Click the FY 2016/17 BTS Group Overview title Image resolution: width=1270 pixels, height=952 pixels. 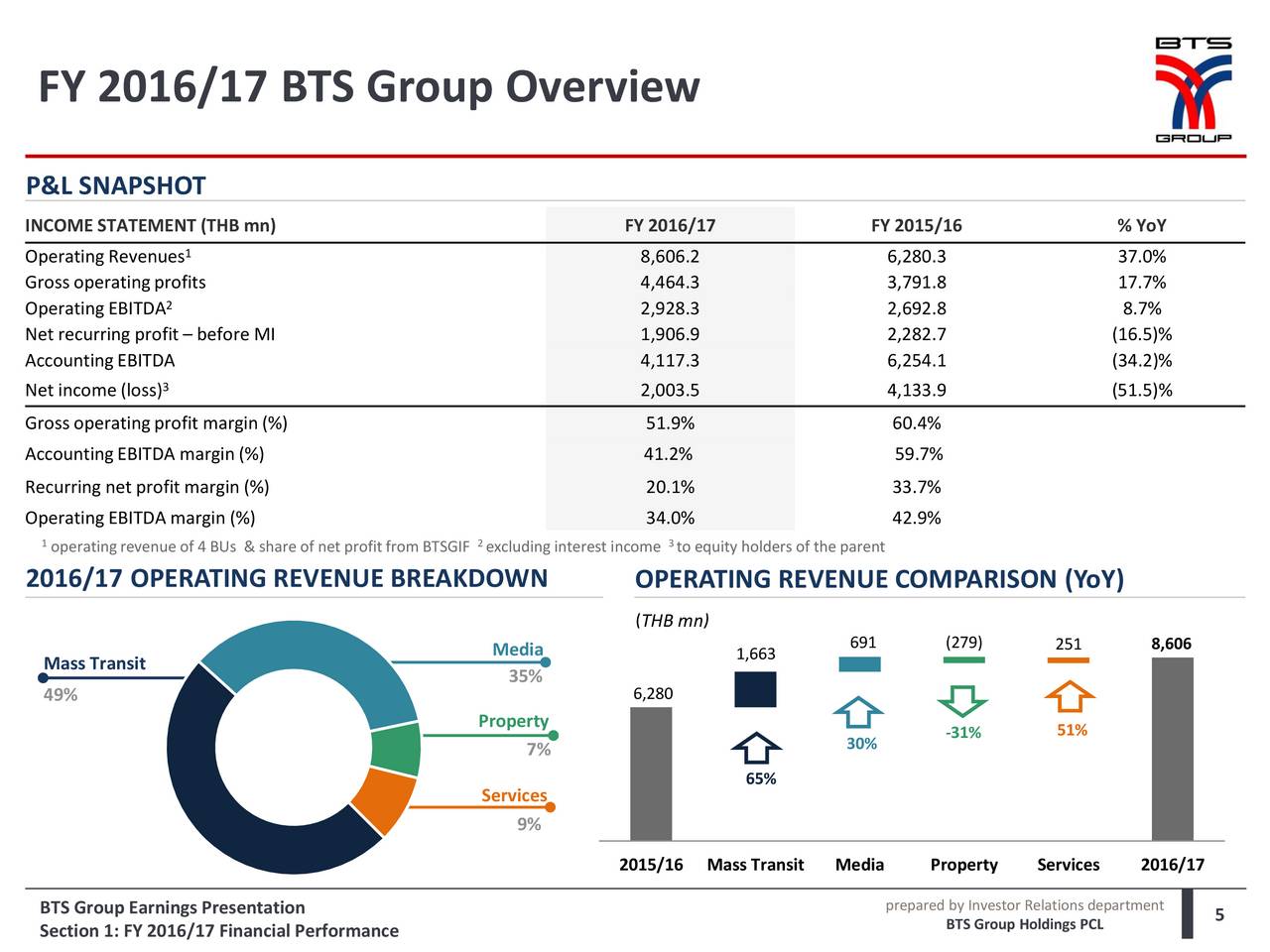pyautogui.click(x=369, y=87)
